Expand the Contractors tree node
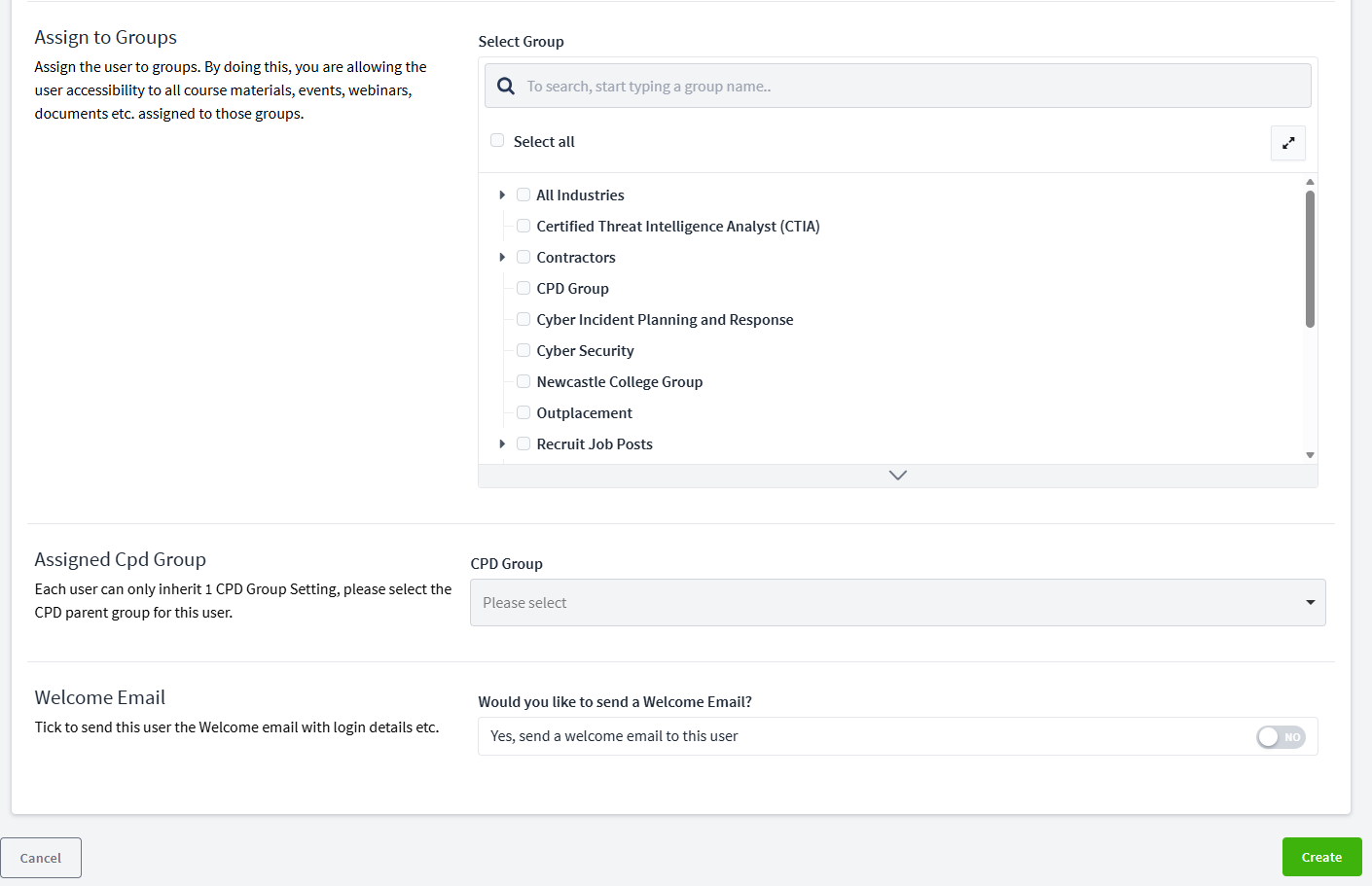1372x886 pixels. pos(502,257)
